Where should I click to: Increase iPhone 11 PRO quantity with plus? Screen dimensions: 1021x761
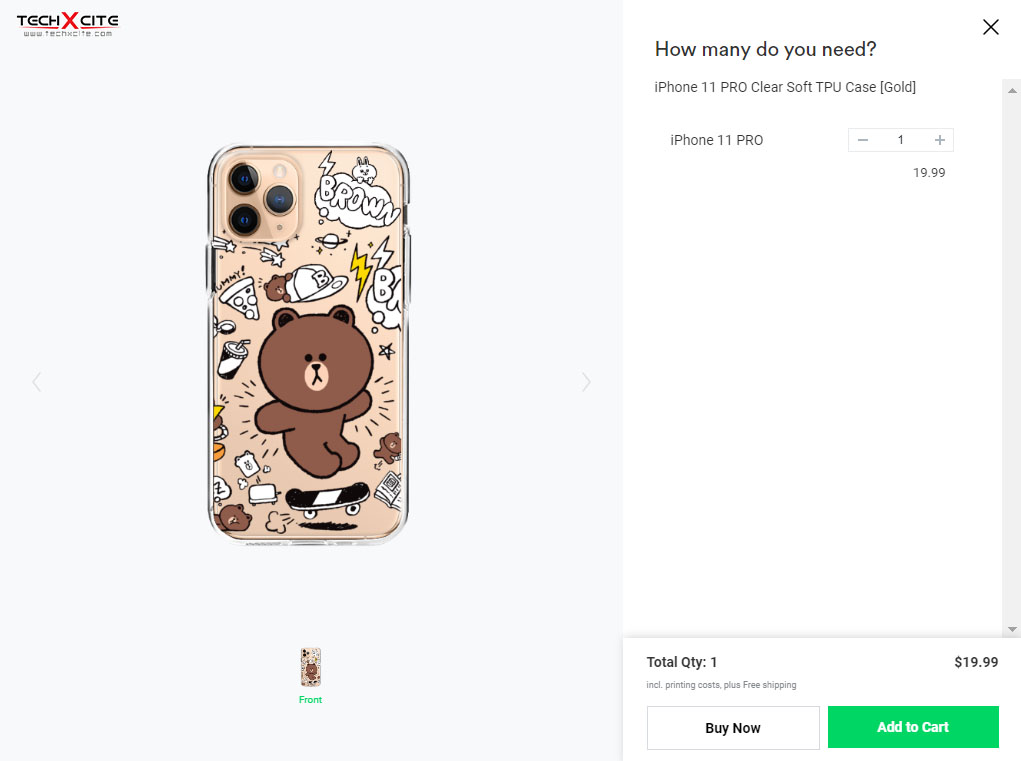(940, 140)
